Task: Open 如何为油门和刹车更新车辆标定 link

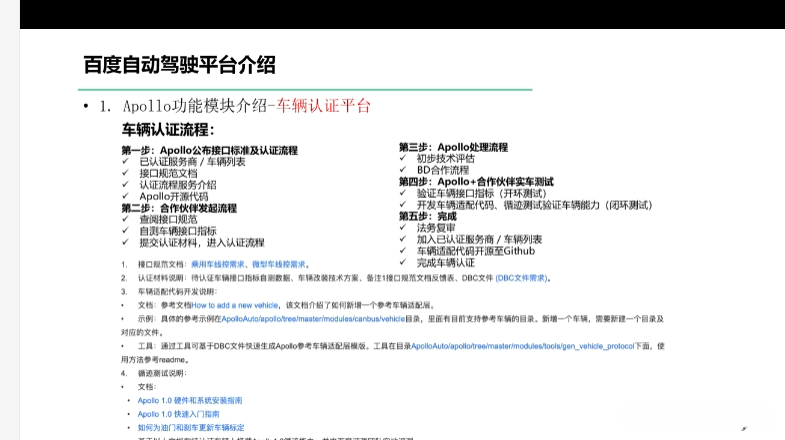Action: coord(191,427)
